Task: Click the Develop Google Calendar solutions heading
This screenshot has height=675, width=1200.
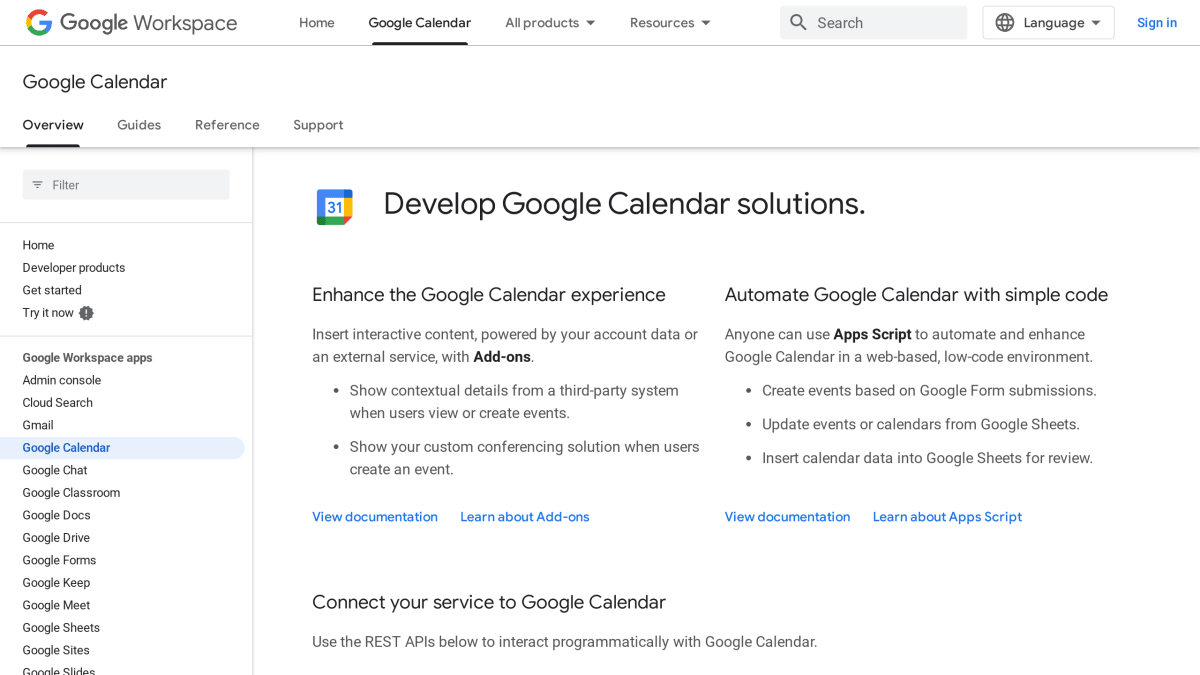Action: coord(624,204)
